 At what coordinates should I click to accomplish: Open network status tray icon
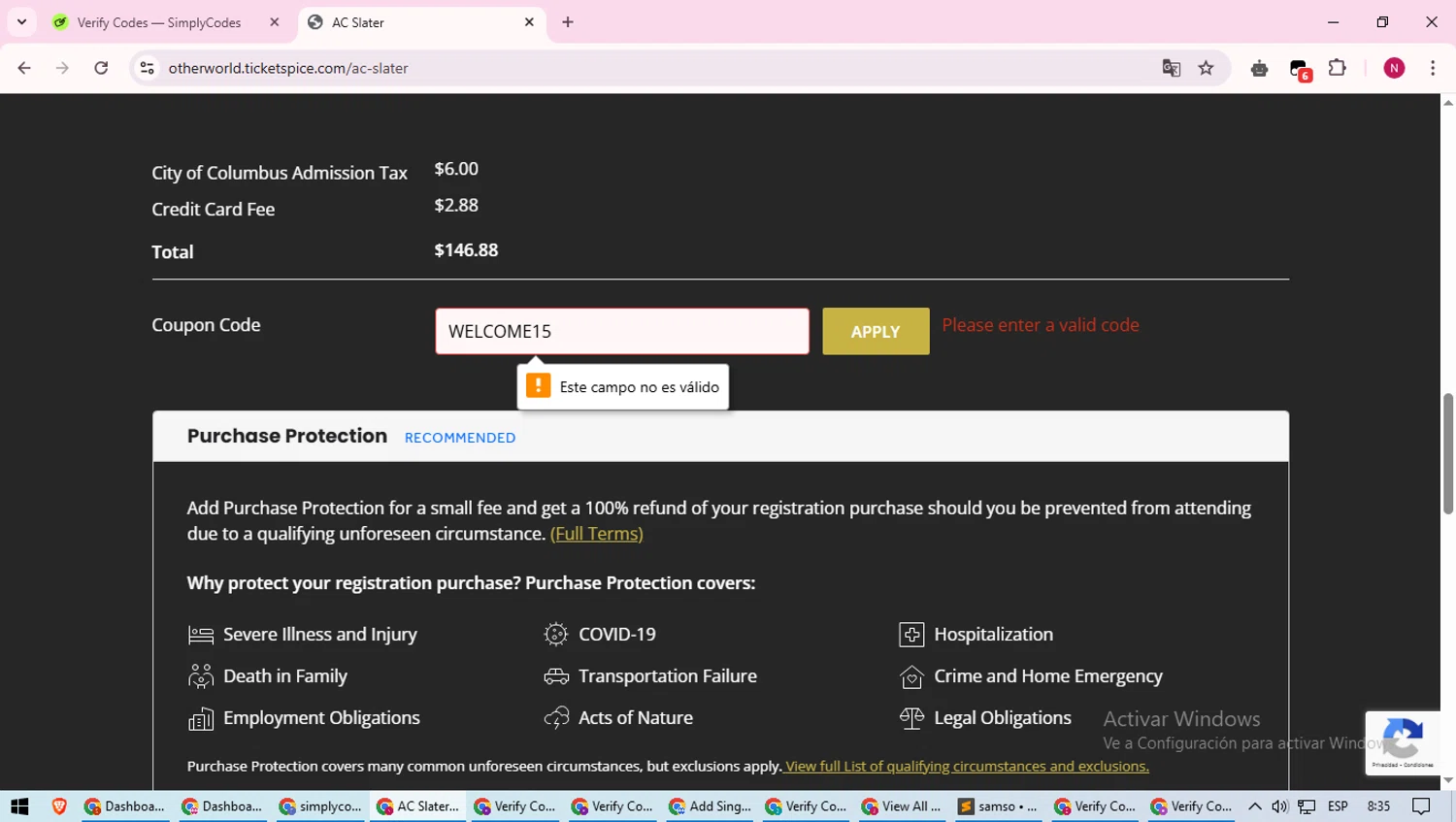1307,806
